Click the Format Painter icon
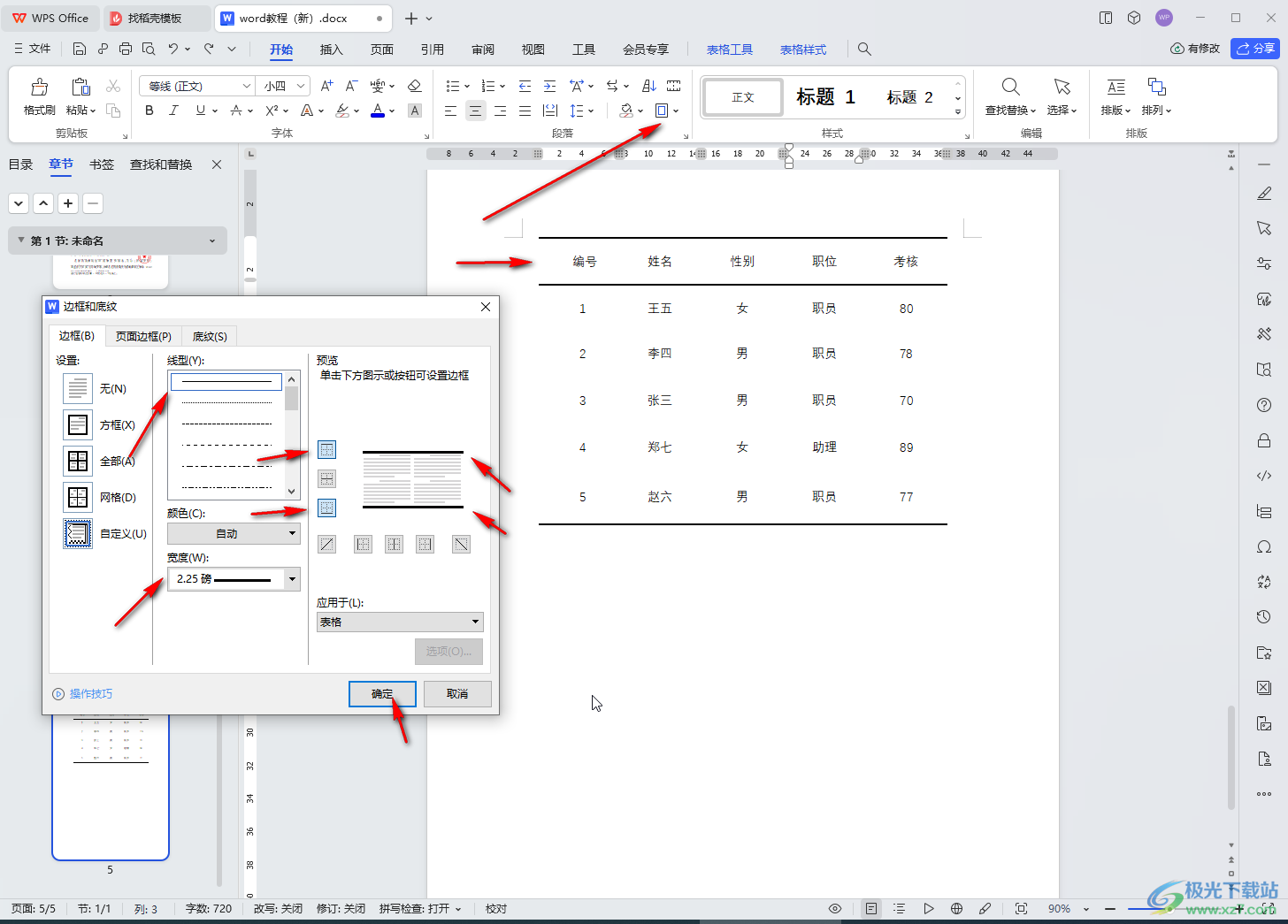Screen dimensions: 1288x924 [x=39, y=87]
